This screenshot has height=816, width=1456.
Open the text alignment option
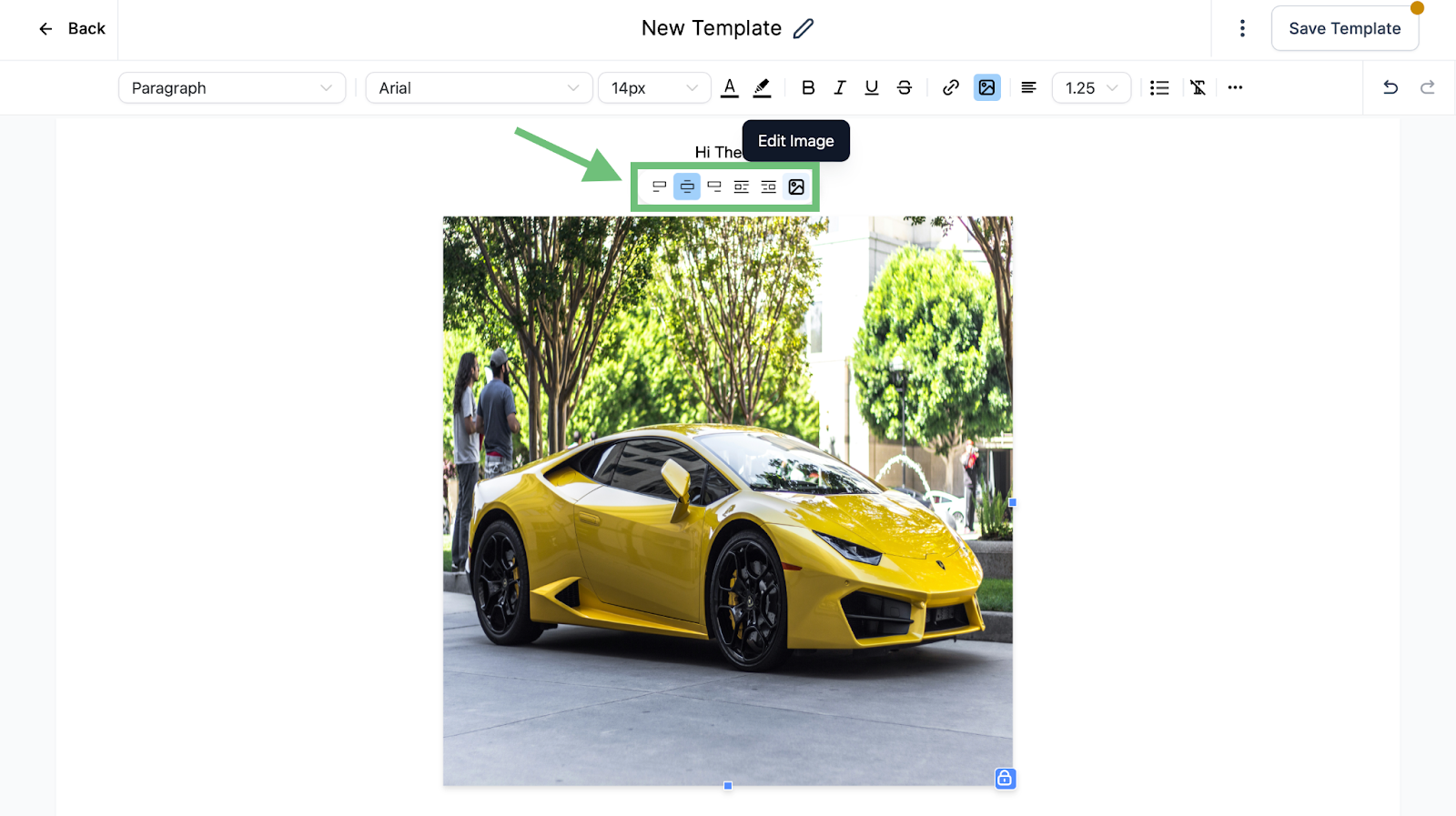1028,88
